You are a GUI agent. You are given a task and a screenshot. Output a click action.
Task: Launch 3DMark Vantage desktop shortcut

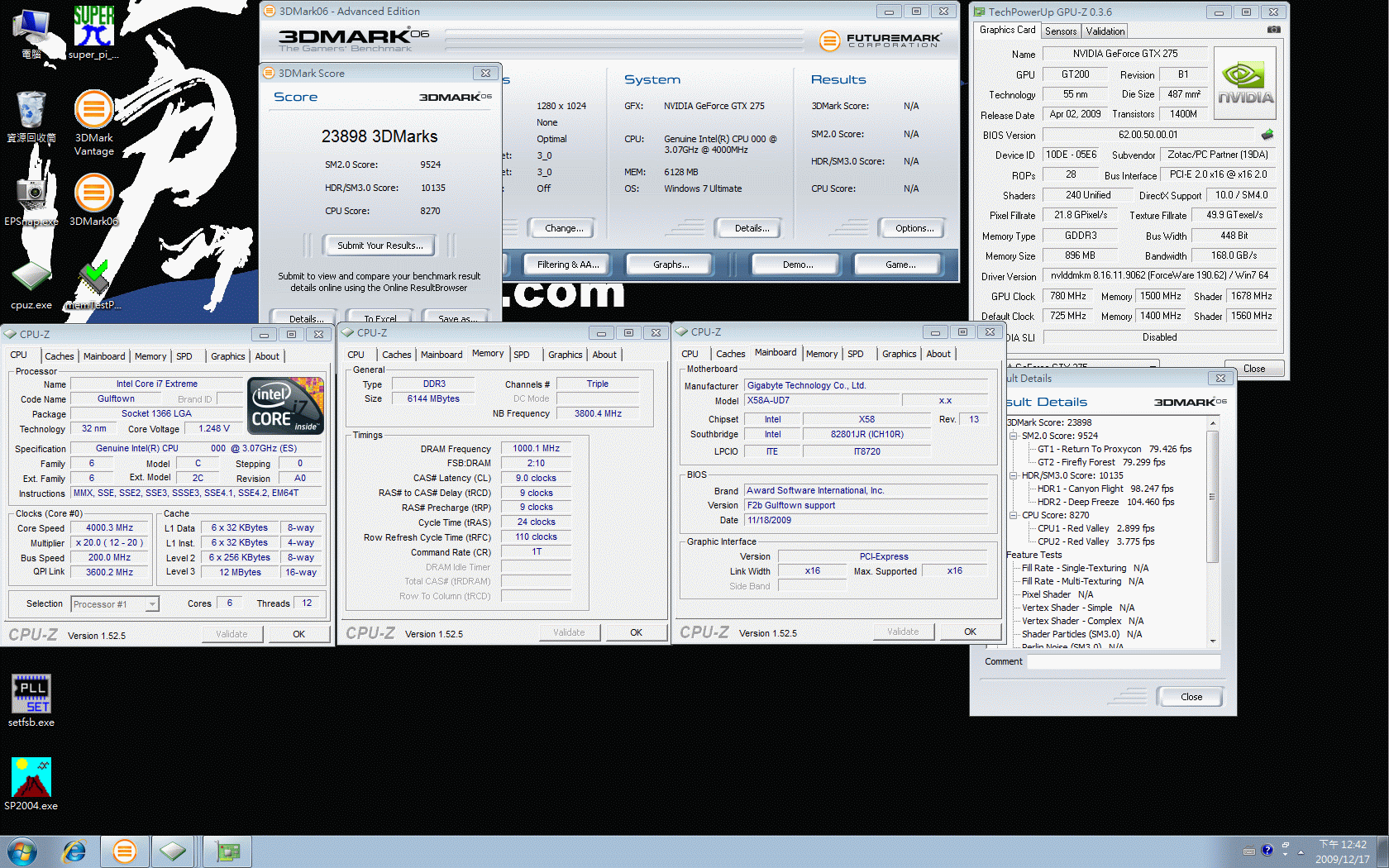[93, 123]
